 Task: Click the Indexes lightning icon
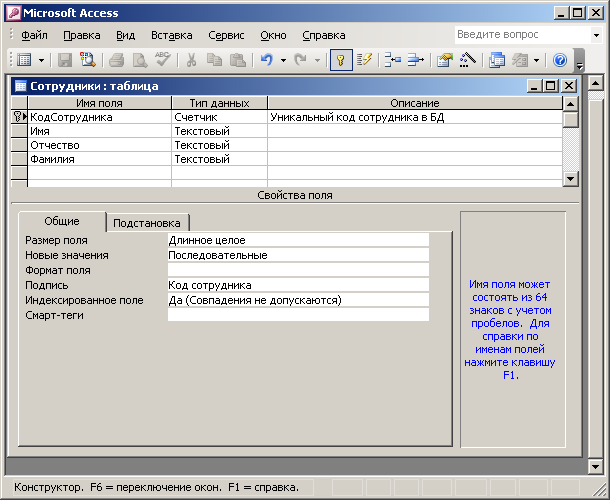coord(364,60)
